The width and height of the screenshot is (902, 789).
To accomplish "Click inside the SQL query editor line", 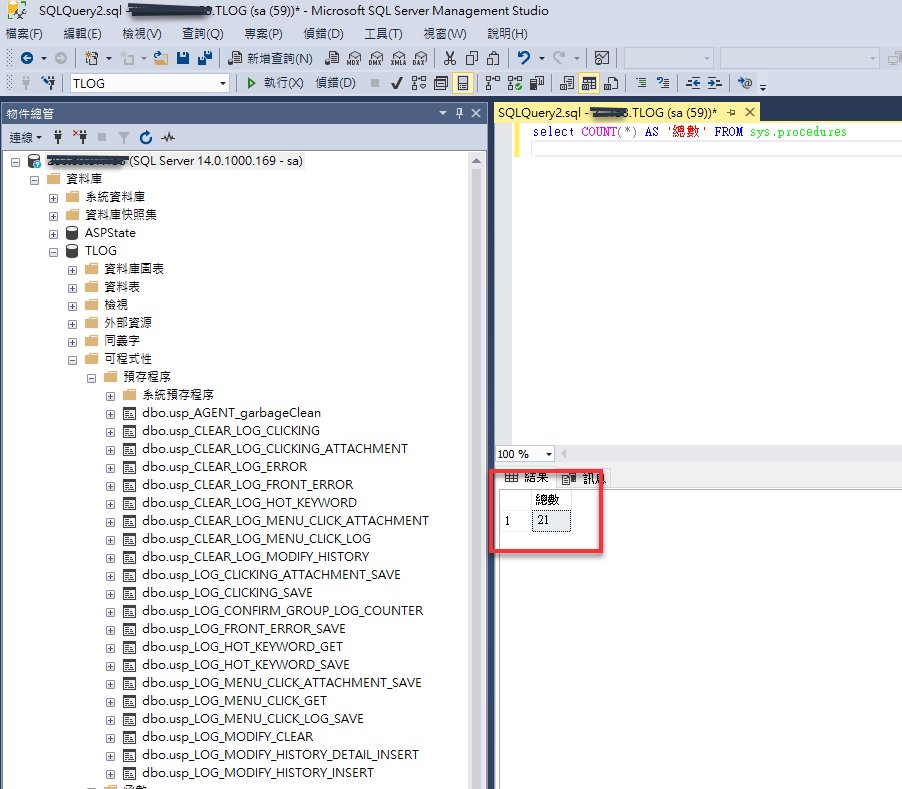I will [x=689, y=132].
